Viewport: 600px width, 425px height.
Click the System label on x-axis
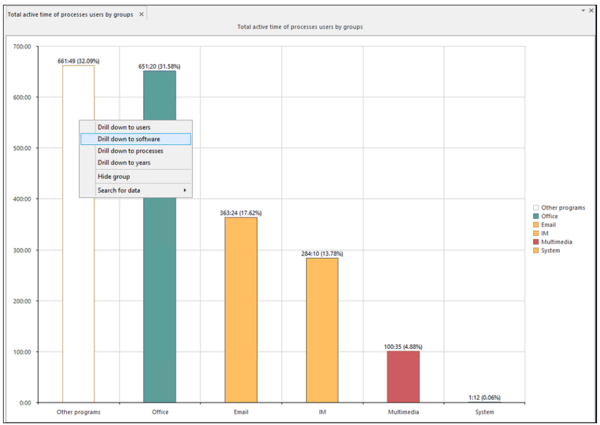(x=484, y=410)
